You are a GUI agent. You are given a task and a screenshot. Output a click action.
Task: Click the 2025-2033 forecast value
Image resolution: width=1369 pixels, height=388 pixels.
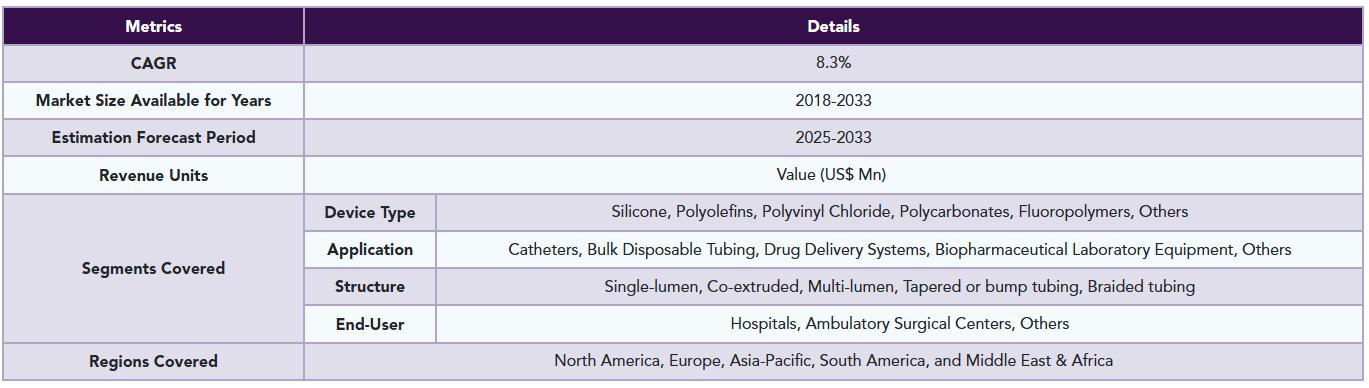point(833,138)
